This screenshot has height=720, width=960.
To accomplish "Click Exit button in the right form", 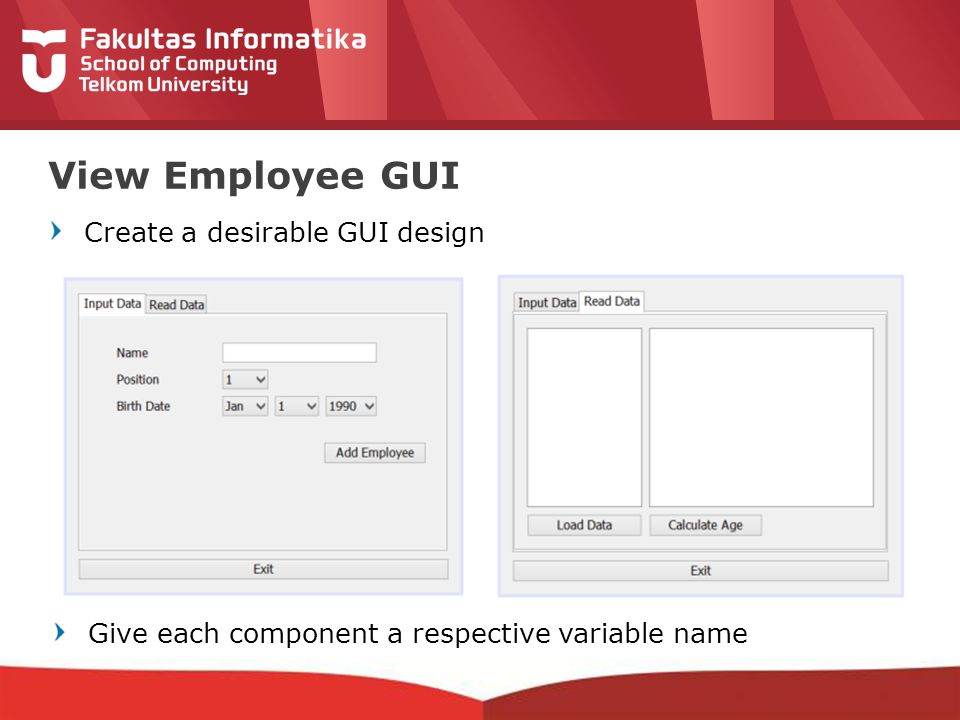I will click(x=700, y=571).
